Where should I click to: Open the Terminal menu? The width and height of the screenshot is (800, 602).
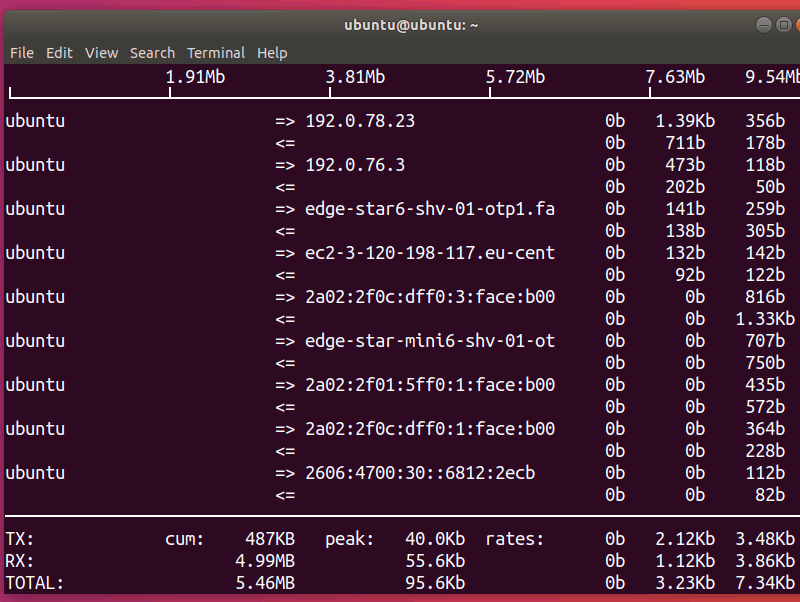pos(216,53)
